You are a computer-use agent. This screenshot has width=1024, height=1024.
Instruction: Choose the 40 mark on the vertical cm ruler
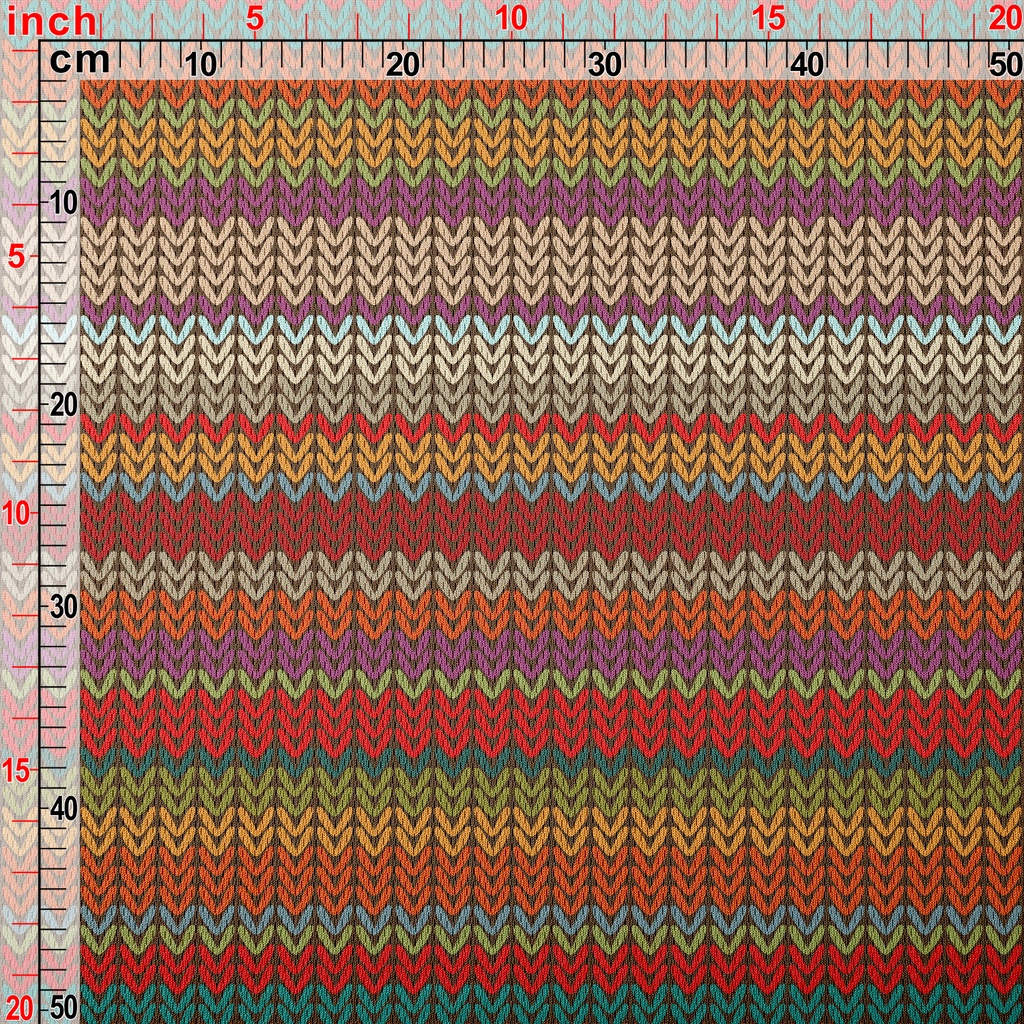63,810
